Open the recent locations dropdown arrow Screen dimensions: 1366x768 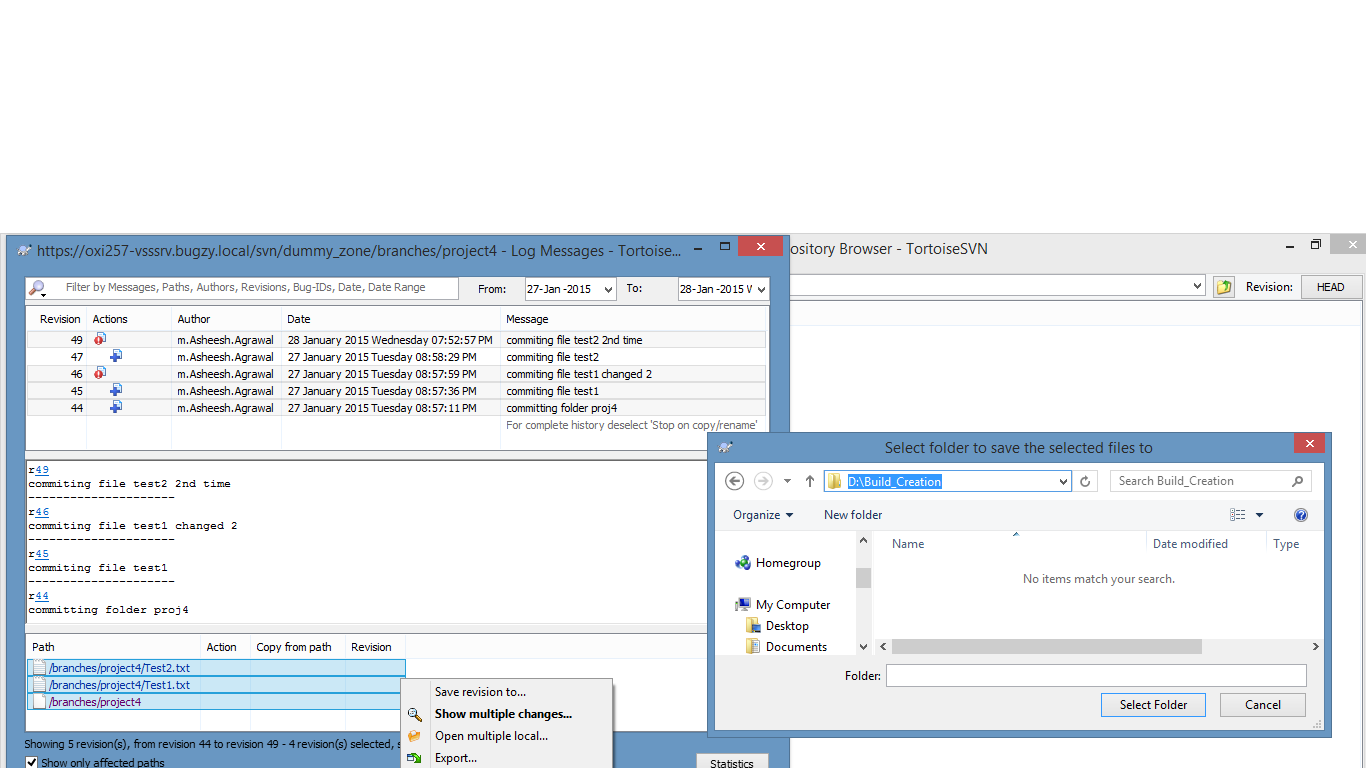click(x=787, y=481)
